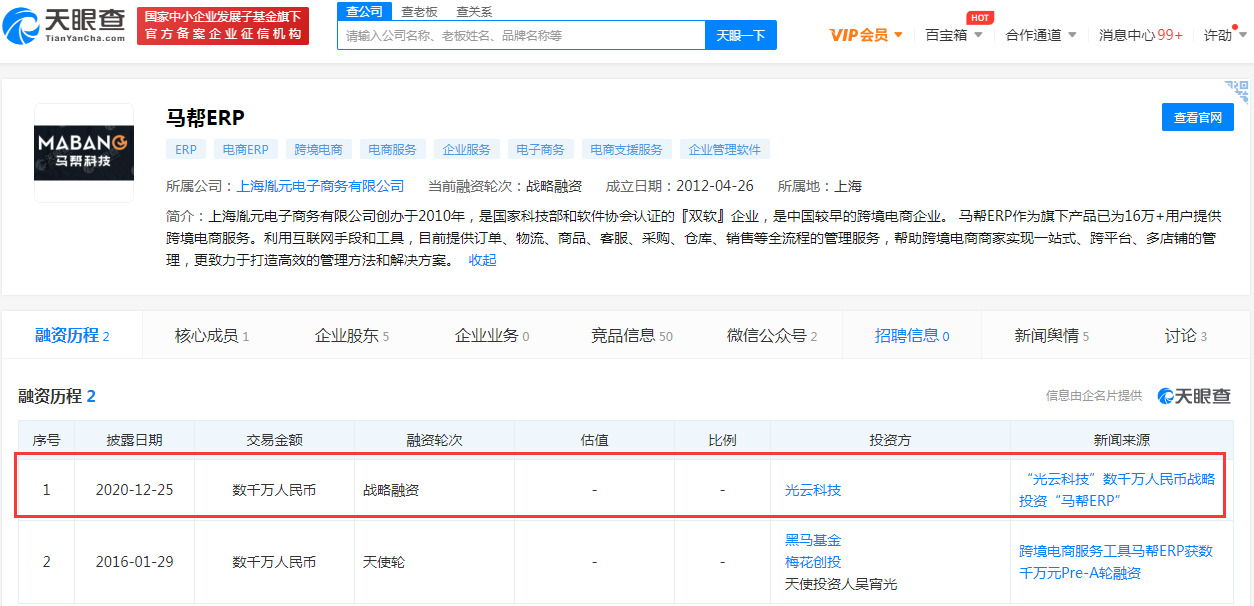
Task: Select the 2020-12-25 date cell
Action: pos(134,490)
